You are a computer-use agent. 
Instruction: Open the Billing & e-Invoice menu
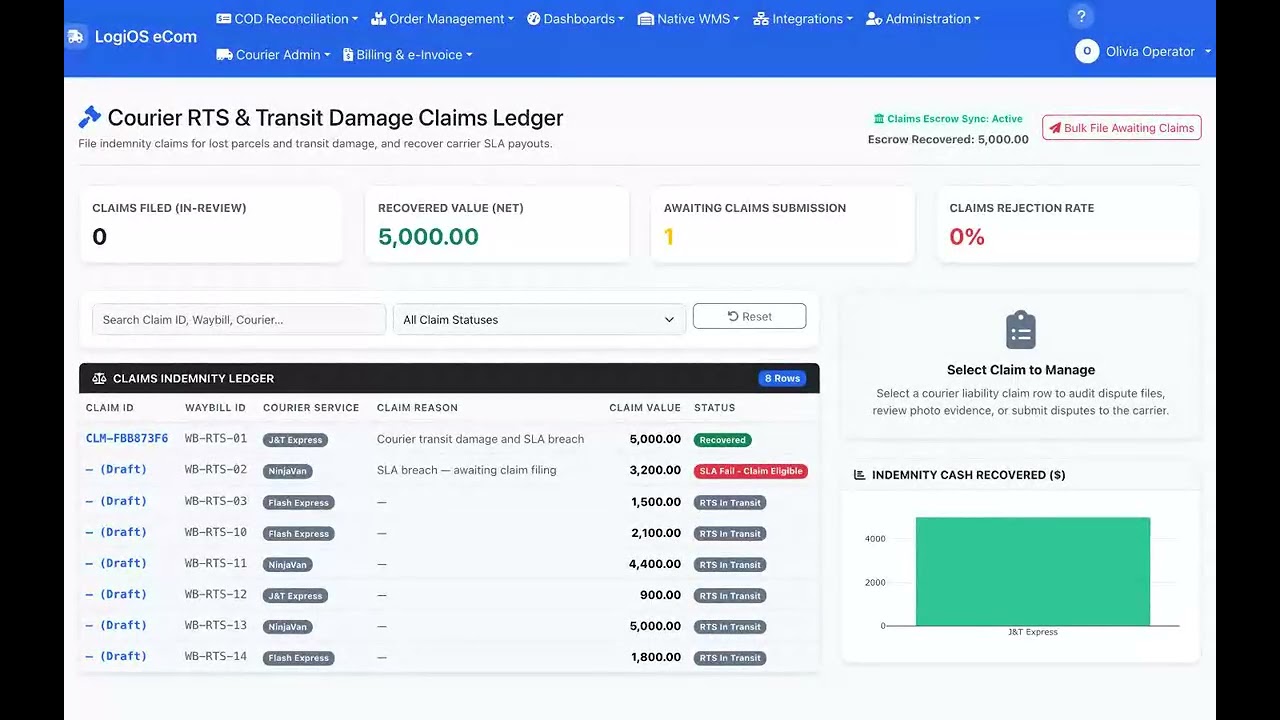[408, 55]
